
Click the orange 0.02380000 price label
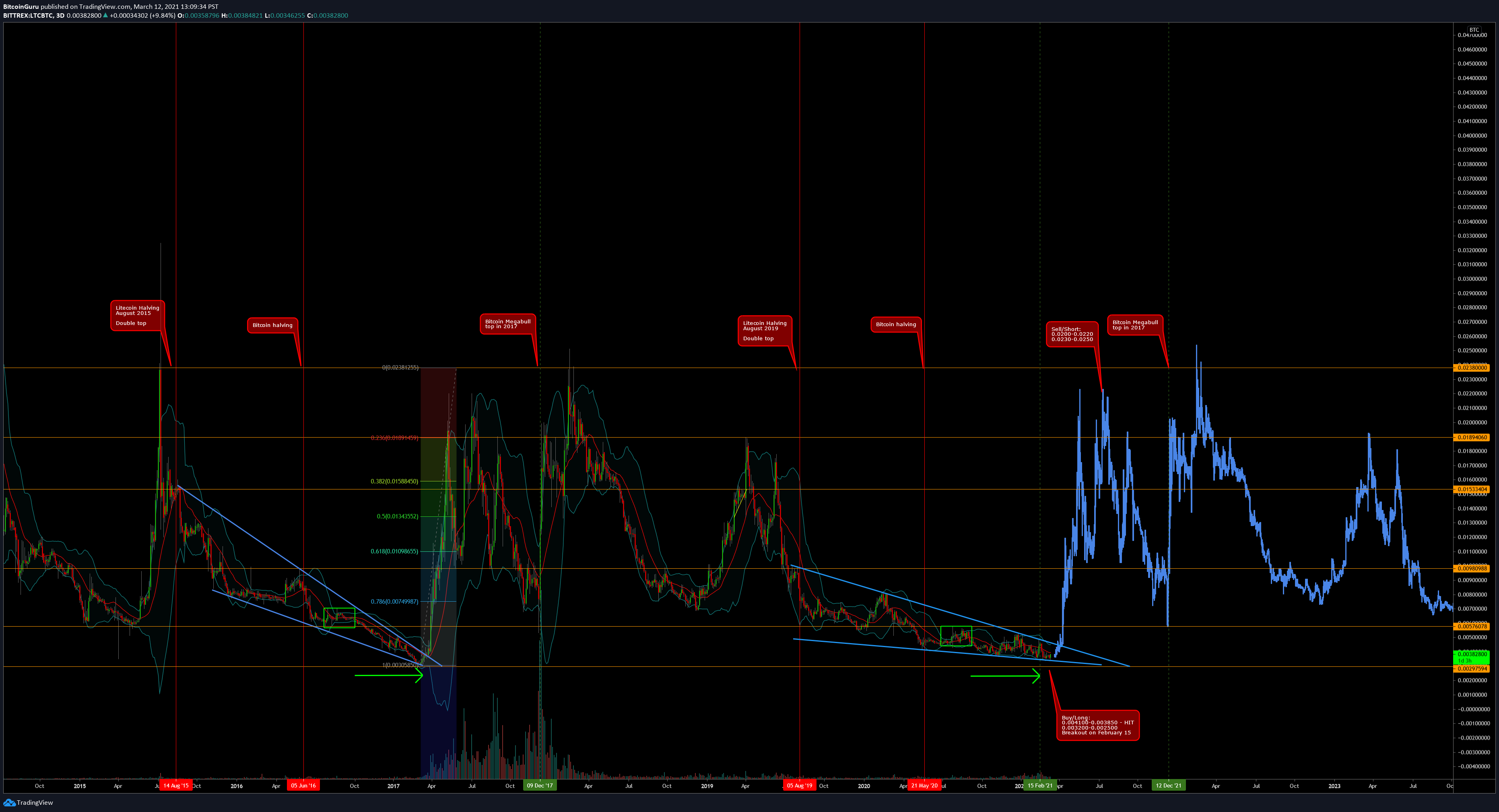pyautogui.click(x=1472, y=368)
